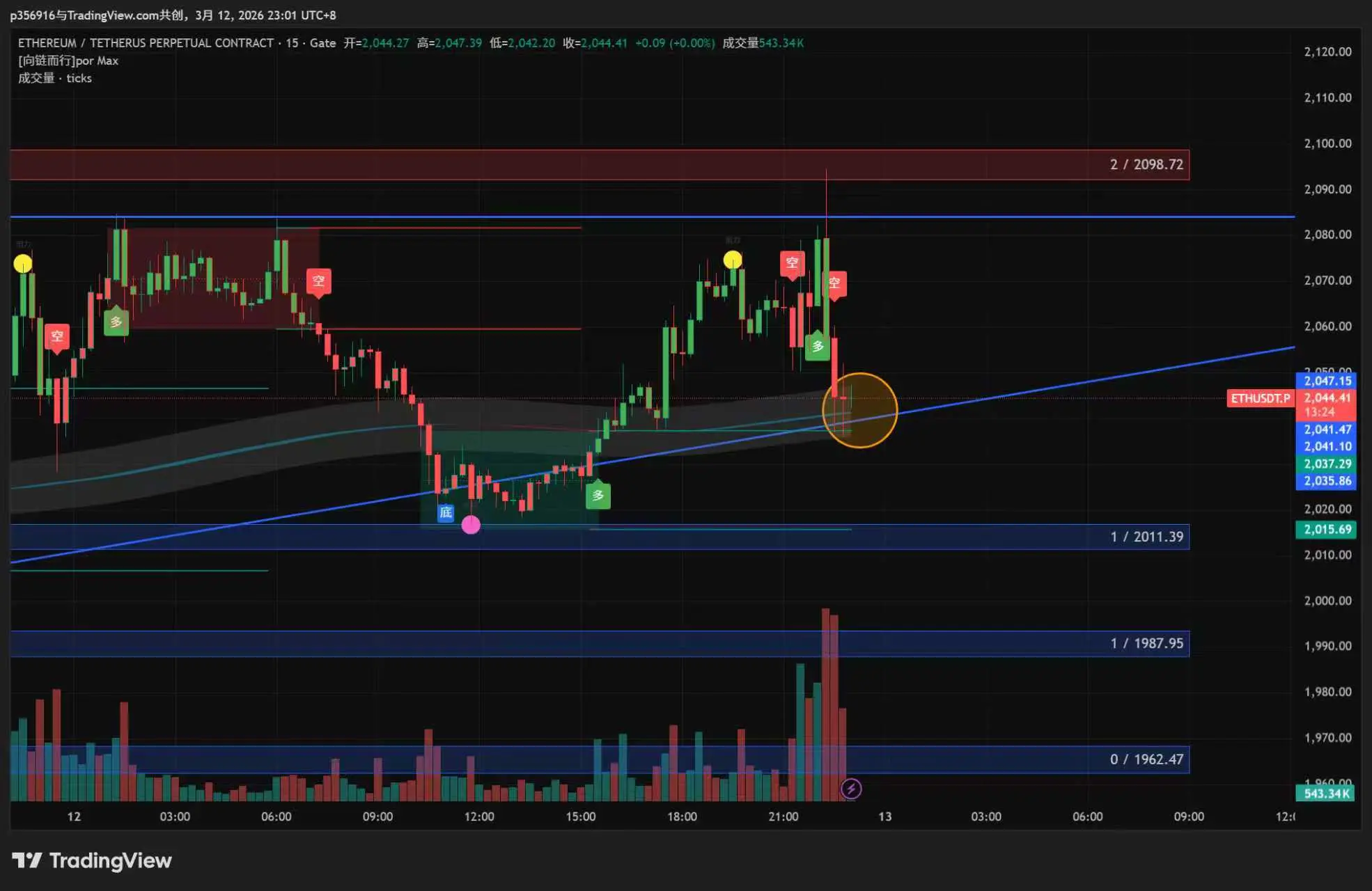
Task: Click the green 多 marker near 15:00
Action: coord(598,496)
